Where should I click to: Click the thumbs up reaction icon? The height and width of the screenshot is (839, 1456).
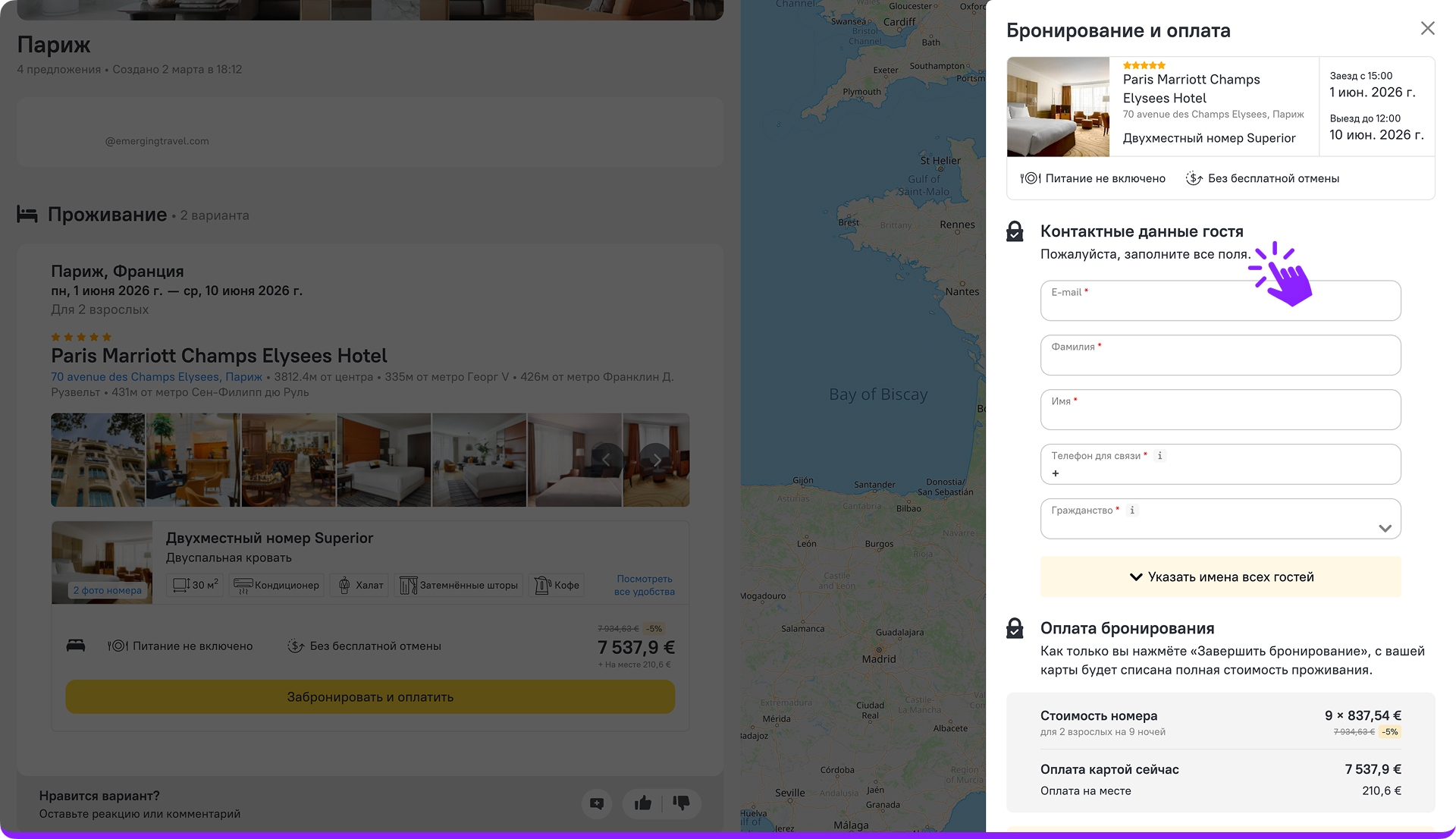click(x=642, y=803)
